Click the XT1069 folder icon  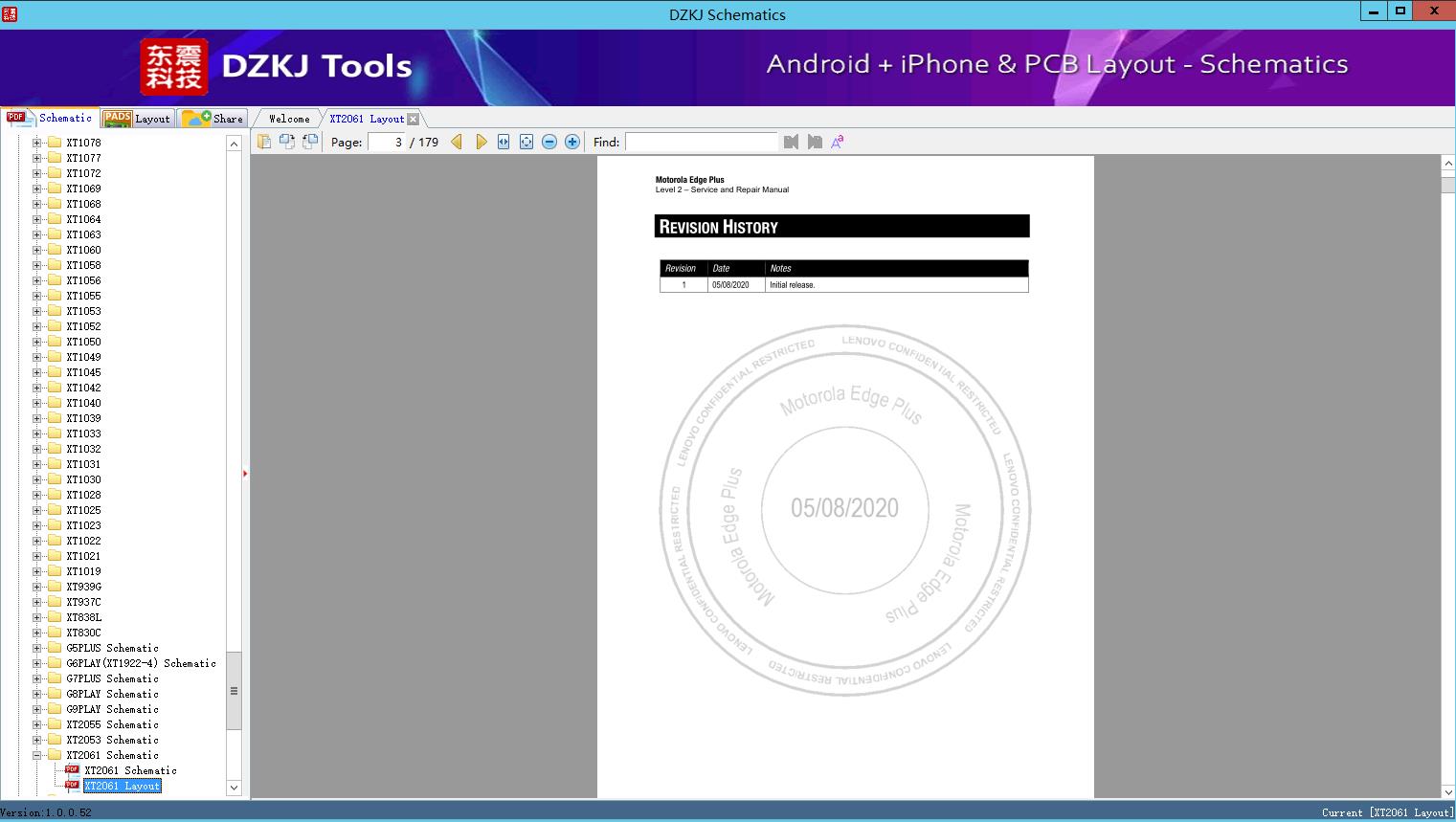[x=55, y=189]
